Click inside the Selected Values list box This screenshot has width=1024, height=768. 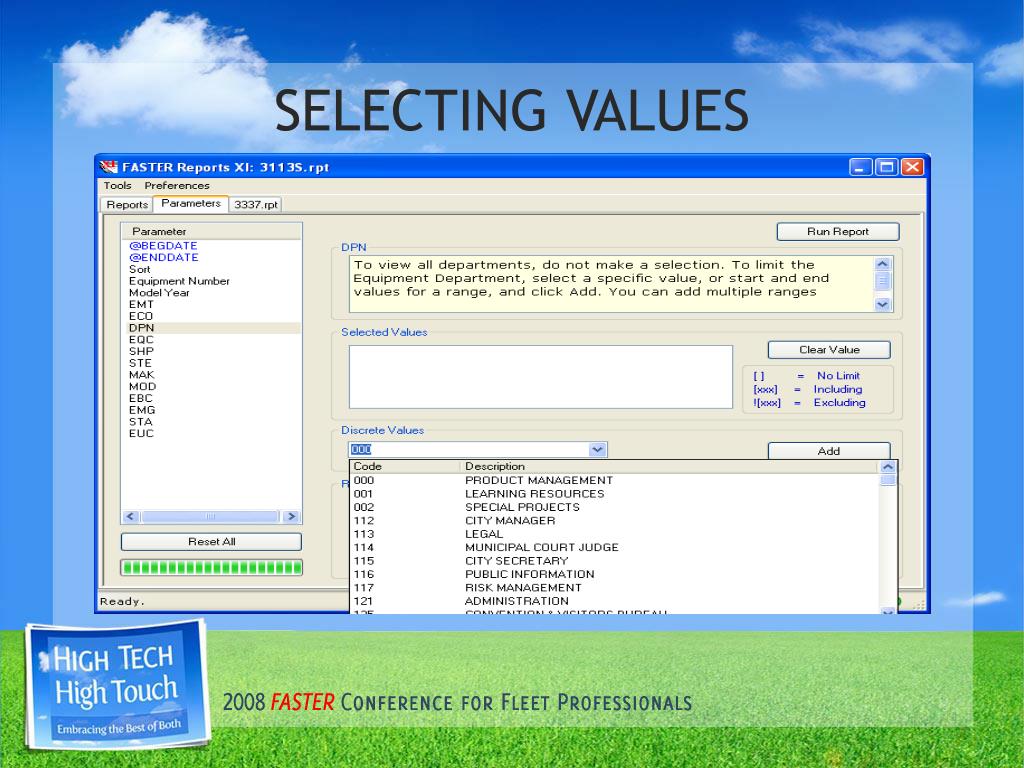tap(541, 377)
